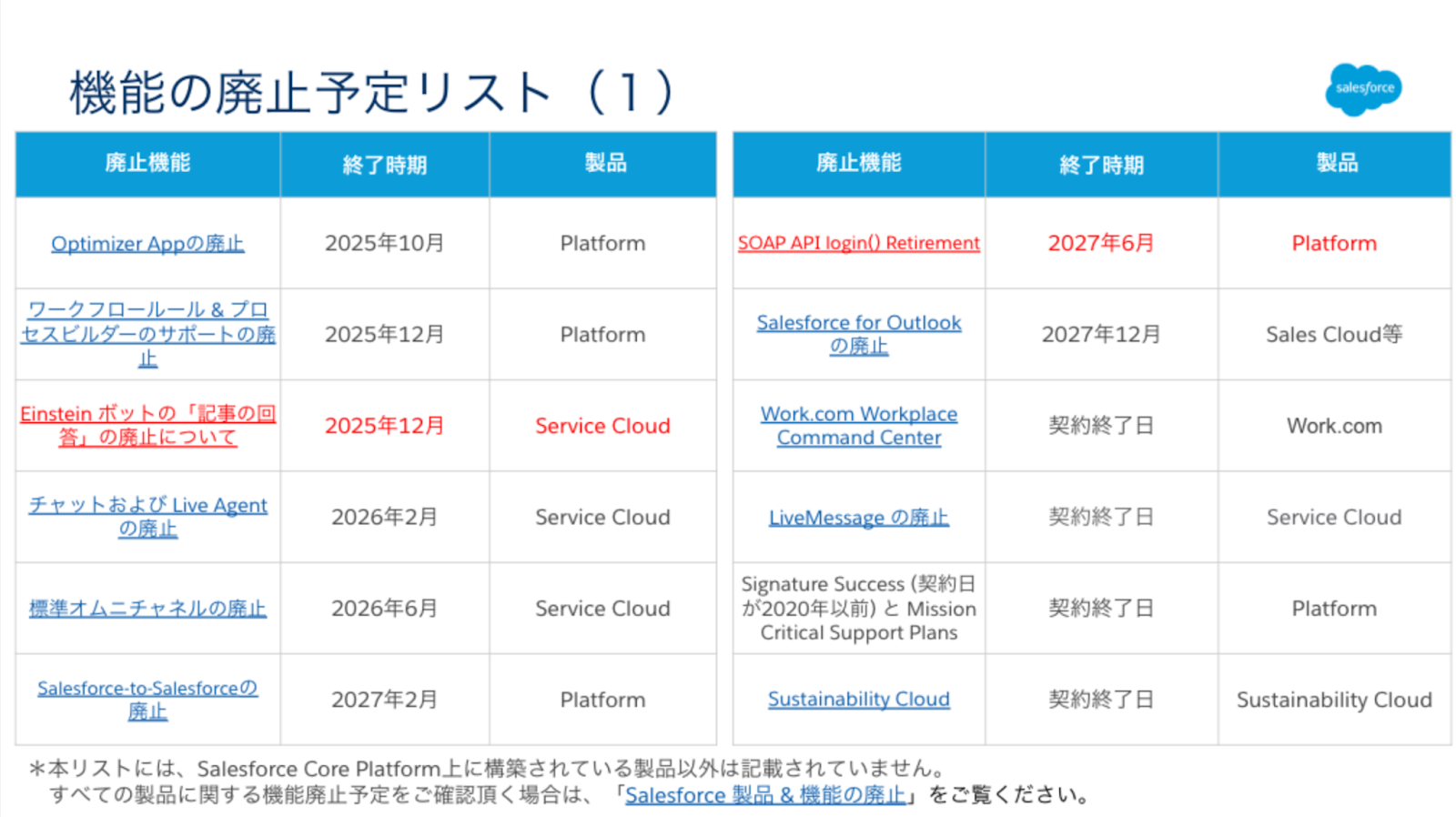Open Salesforce for Outlook の廃止 link
The image size is (1456, 817).
(858, 334)
